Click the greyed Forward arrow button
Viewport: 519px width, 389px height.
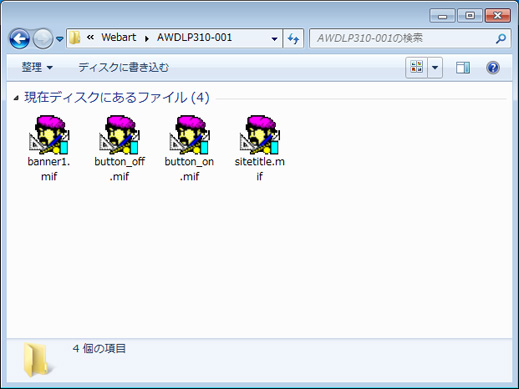[43, 39]
